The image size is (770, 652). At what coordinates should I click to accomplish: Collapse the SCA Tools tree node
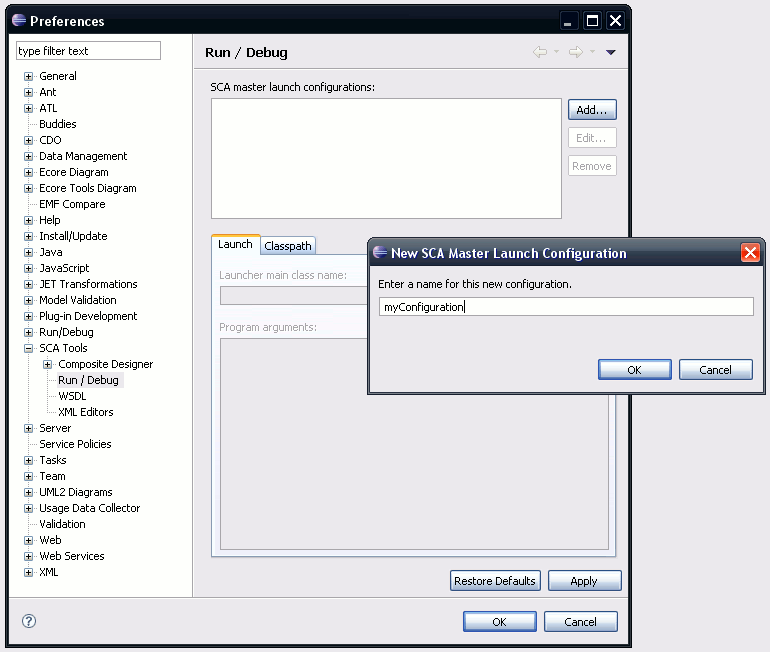pos(28,349)
